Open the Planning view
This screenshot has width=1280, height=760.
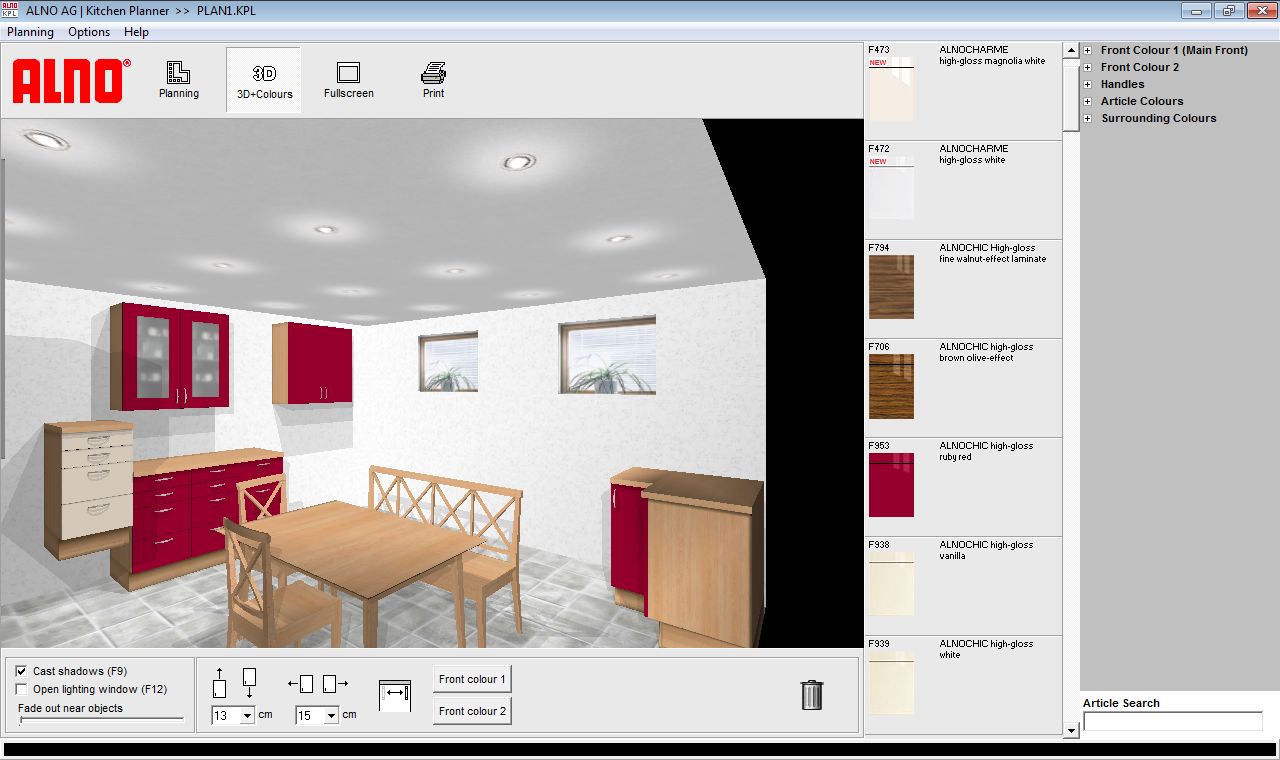click(179, 80)
